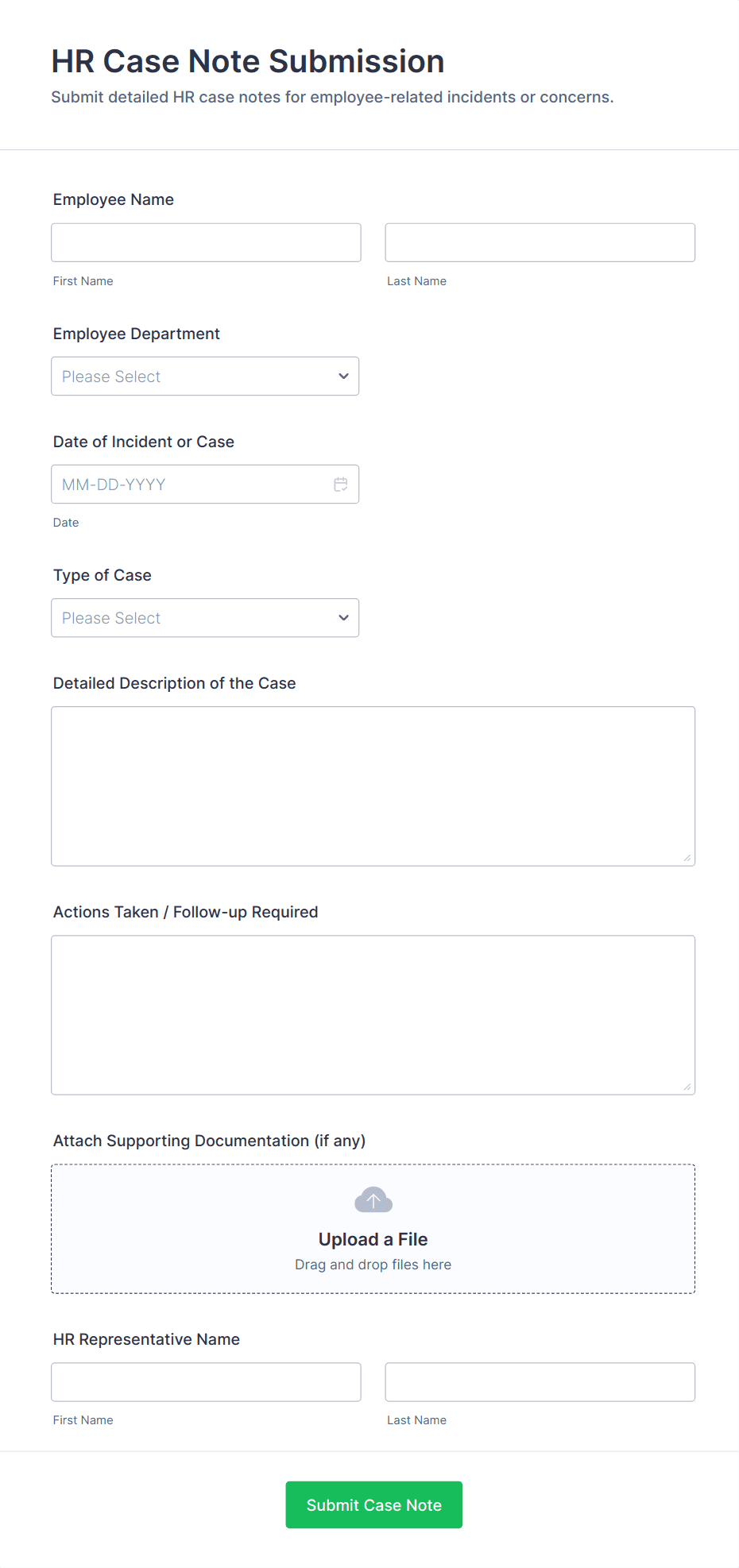Screen dimensions: 739x1568
Task: Focus HR Representative First Name field
Action: (x=206, y=1382)
